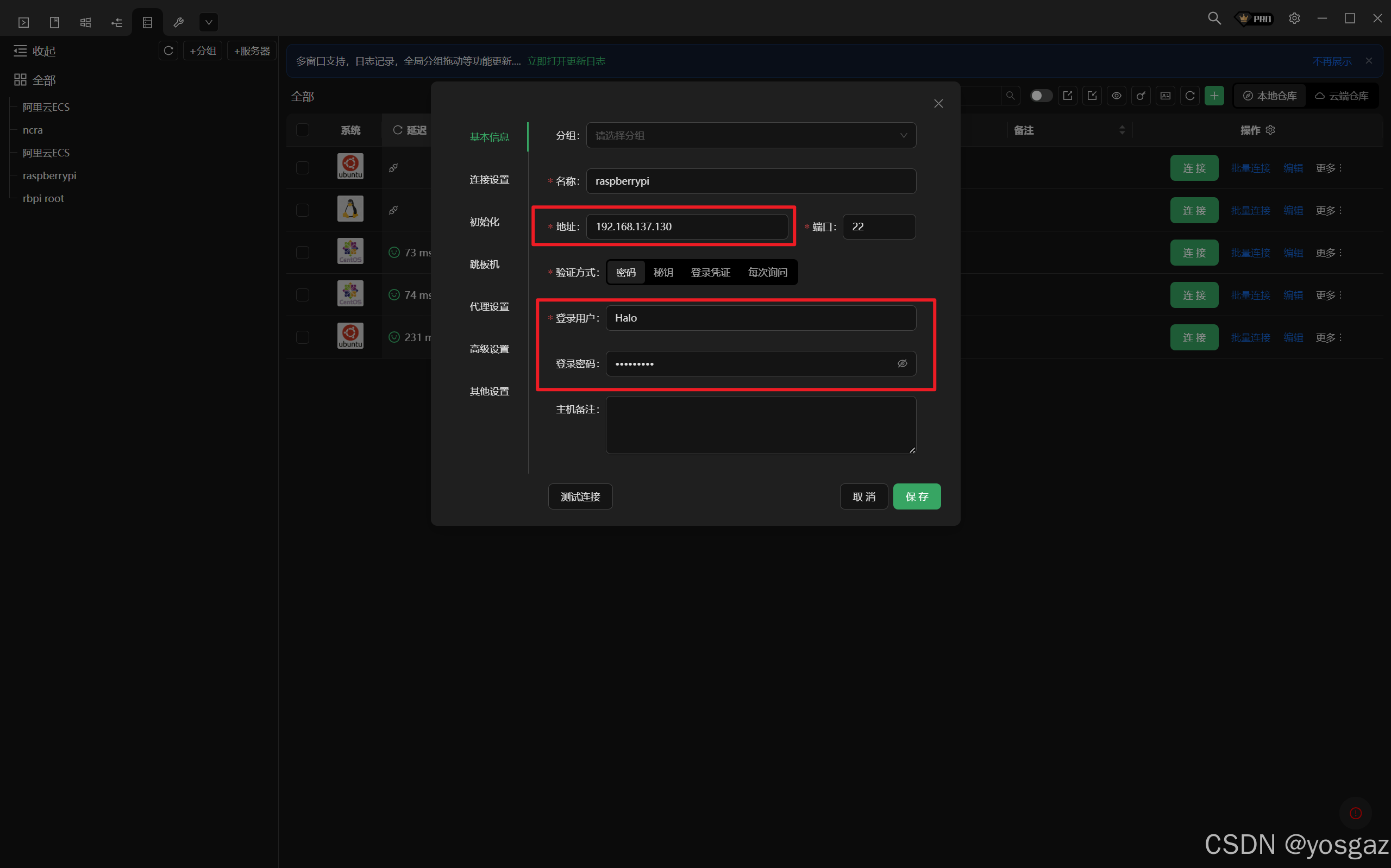Check the checkbox for first ubuntu row
The height and width of the screenshot is (868, 1391).
(x=303, y=168)
